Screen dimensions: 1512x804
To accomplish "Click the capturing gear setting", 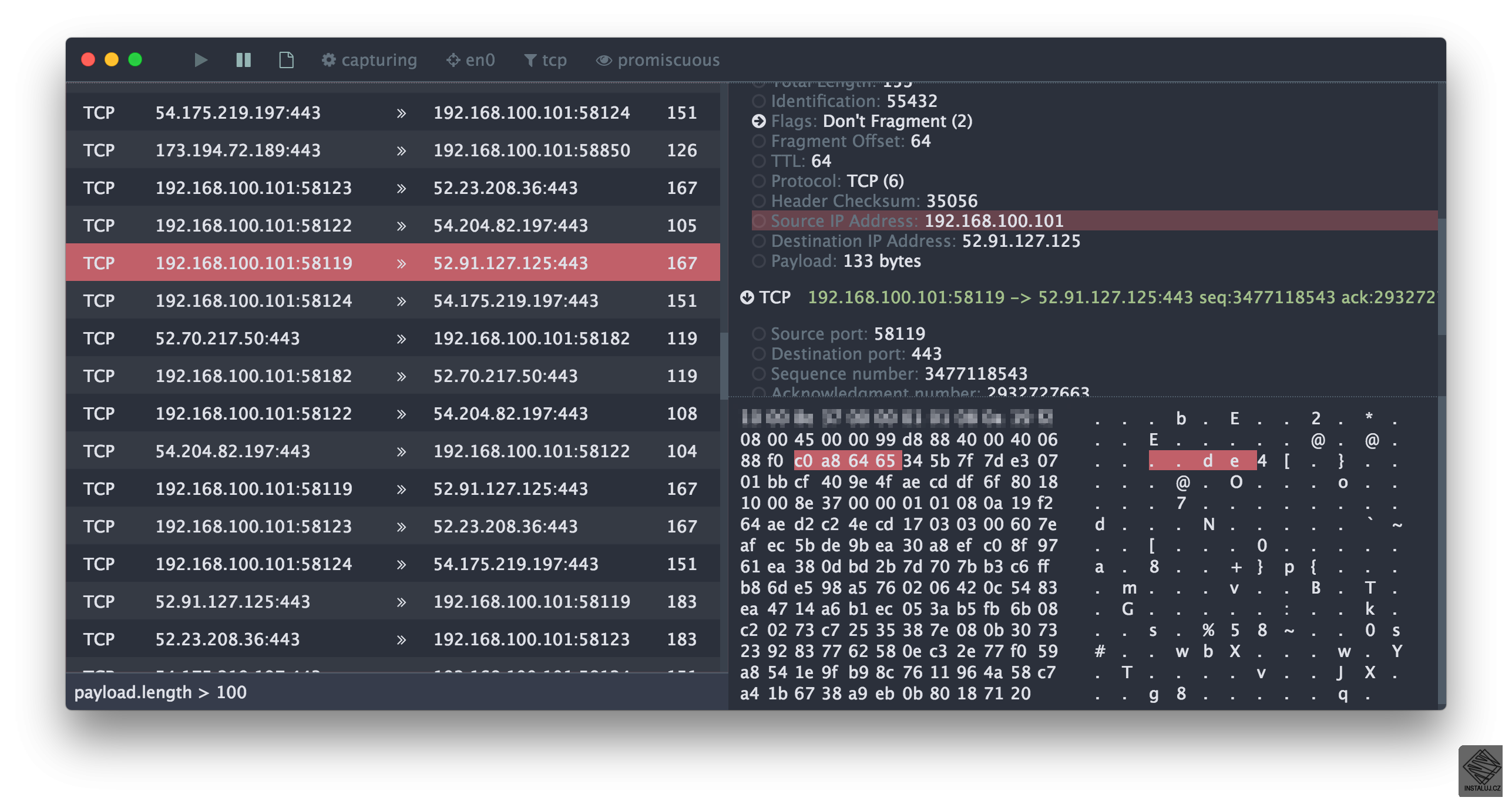I will (x=369, y=60).
